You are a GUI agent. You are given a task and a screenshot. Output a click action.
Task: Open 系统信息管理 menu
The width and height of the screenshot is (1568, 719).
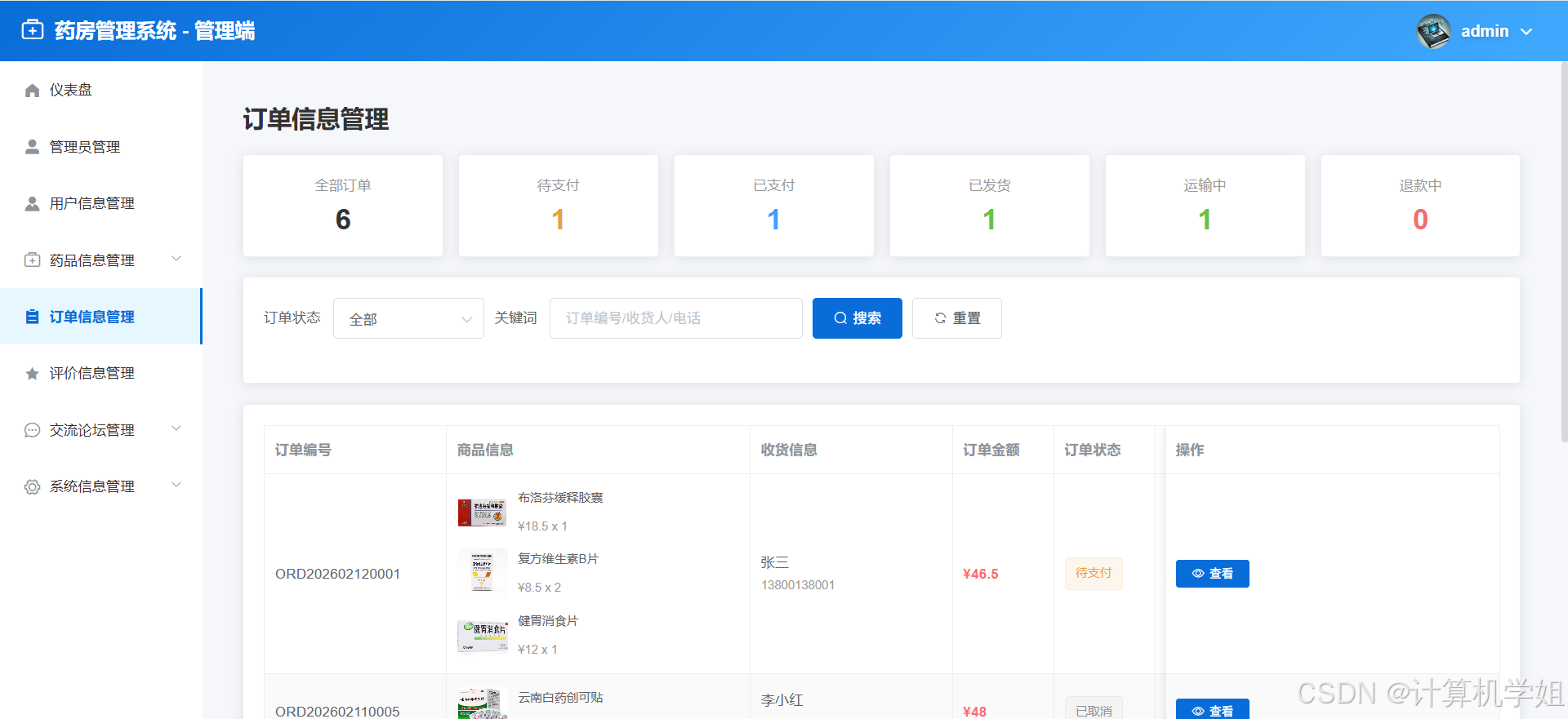point(101,486)
